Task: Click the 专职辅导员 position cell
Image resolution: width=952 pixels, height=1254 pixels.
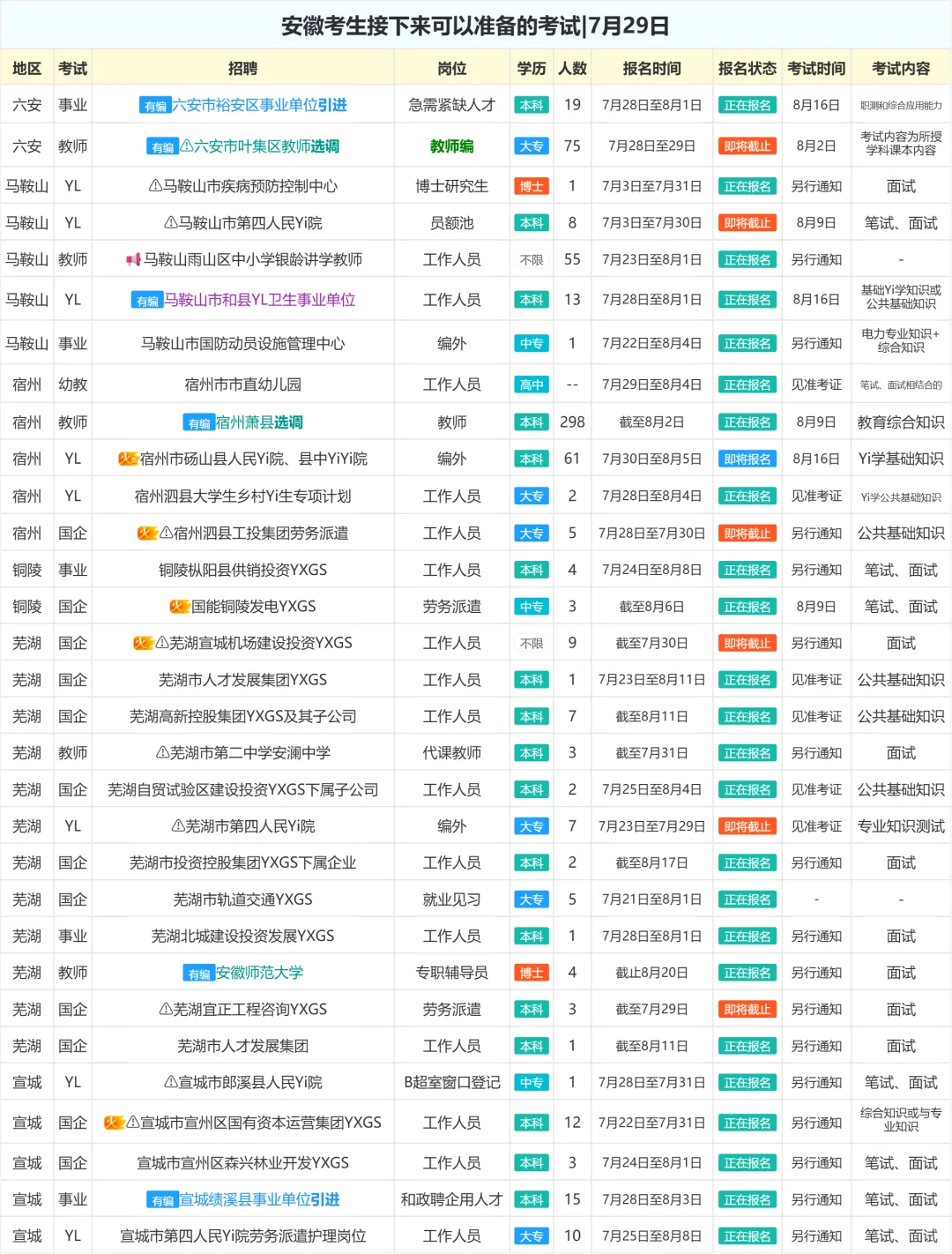Action: point(452,973)
